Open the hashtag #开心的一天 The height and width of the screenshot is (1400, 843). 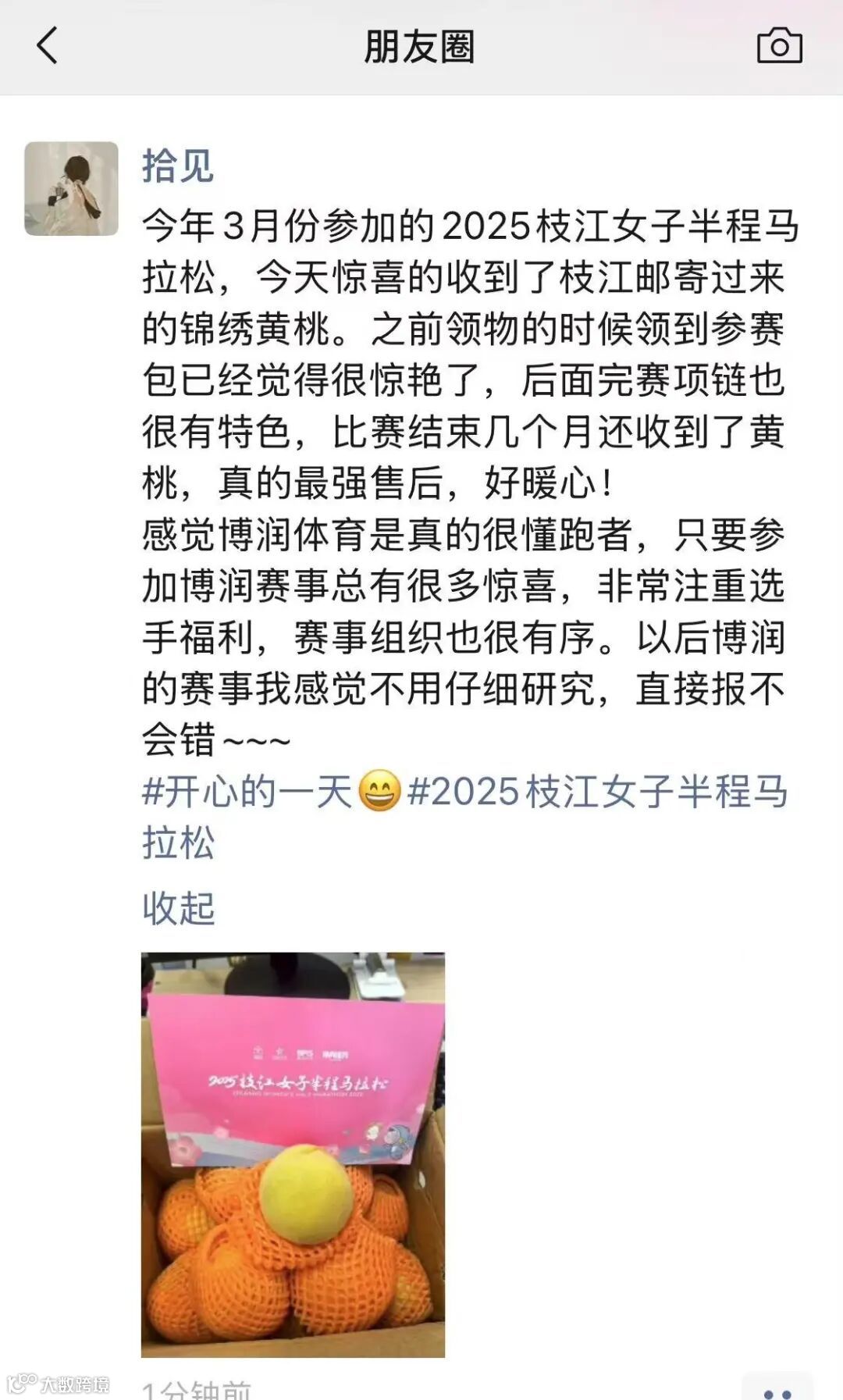(247, 791)
